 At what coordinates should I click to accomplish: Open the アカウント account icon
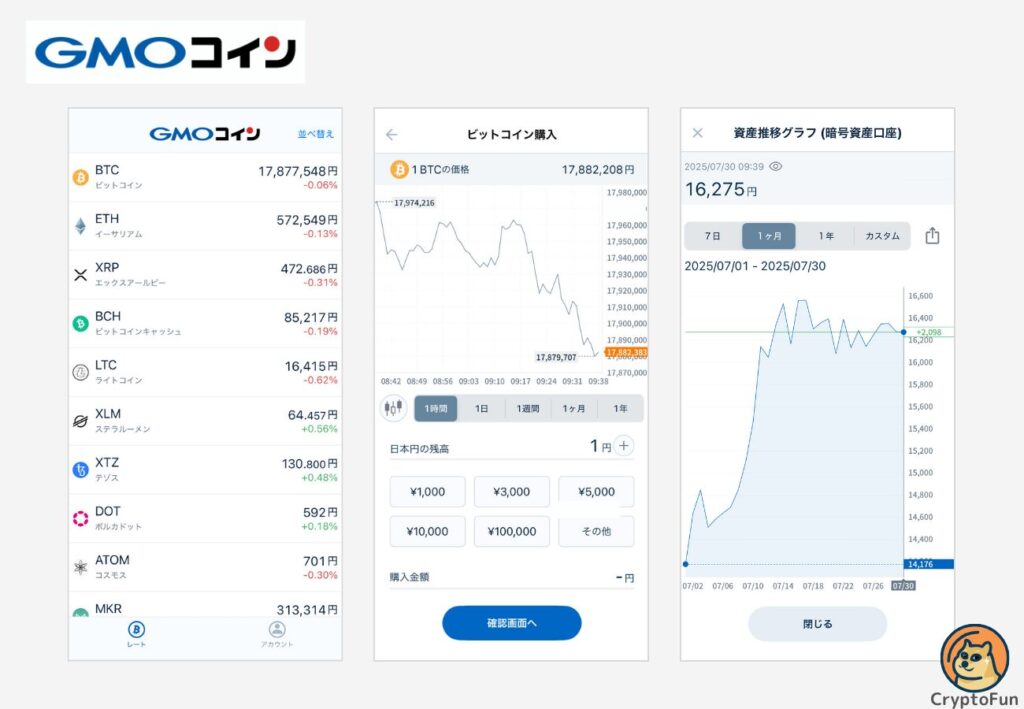coord(277,631)
